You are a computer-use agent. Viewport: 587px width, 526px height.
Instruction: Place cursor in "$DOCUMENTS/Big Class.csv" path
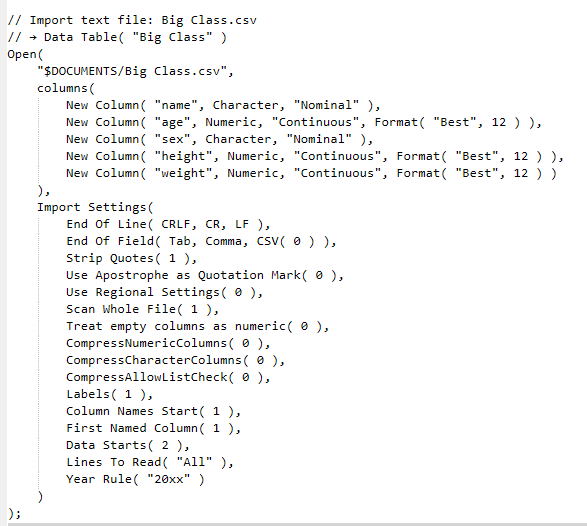pyautogui.click(x=135, y=71)
